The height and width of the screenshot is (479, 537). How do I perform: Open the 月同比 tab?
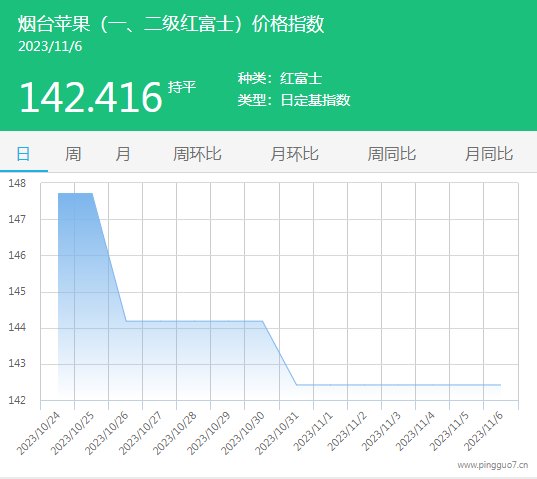tap(489, 154)
